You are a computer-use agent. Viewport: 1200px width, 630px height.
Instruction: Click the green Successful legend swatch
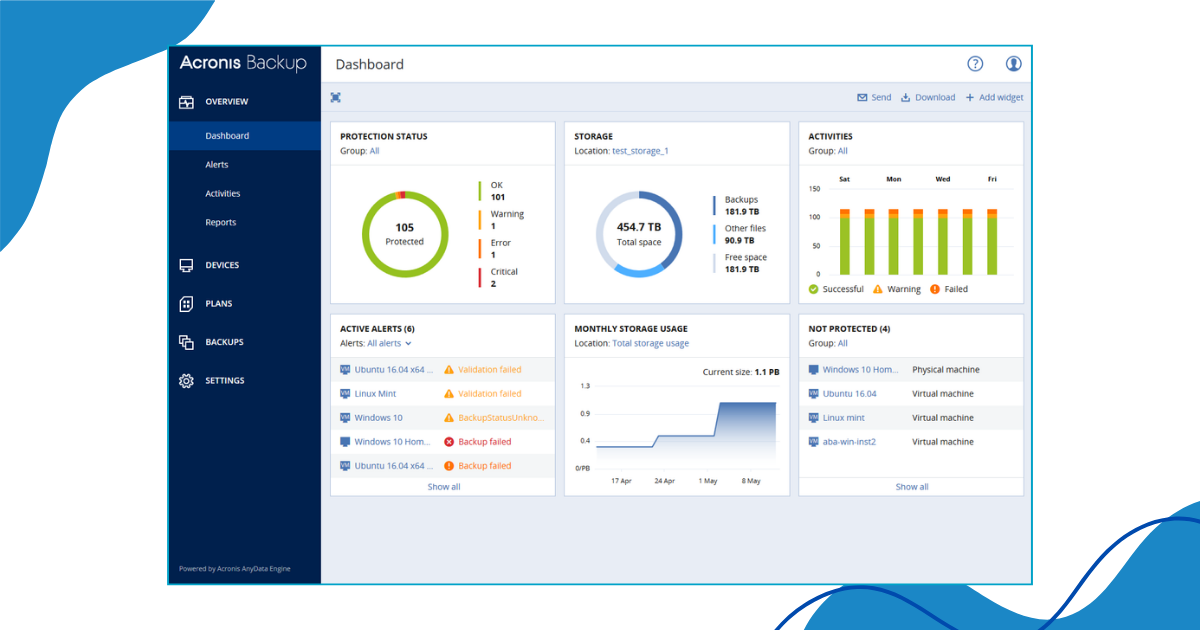coord(812,289)
